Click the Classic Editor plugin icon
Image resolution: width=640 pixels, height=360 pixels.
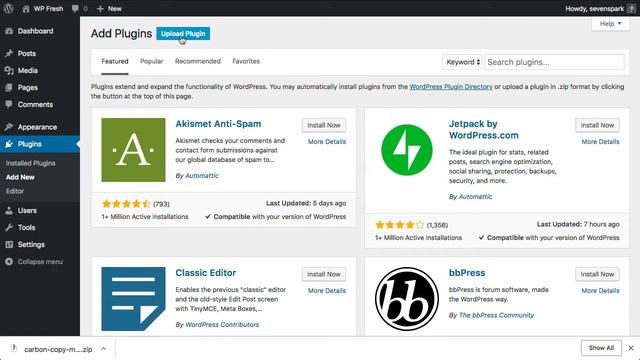[133, 299]
